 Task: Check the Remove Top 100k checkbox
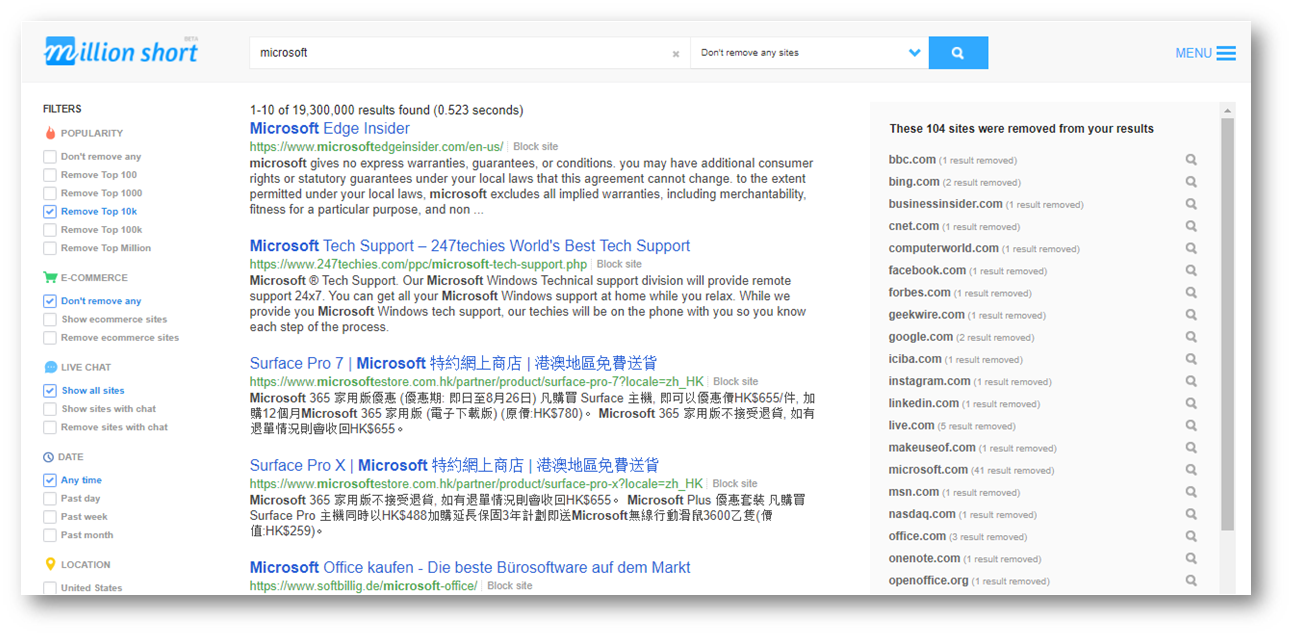pyautogui.click(x=50, y=229)
